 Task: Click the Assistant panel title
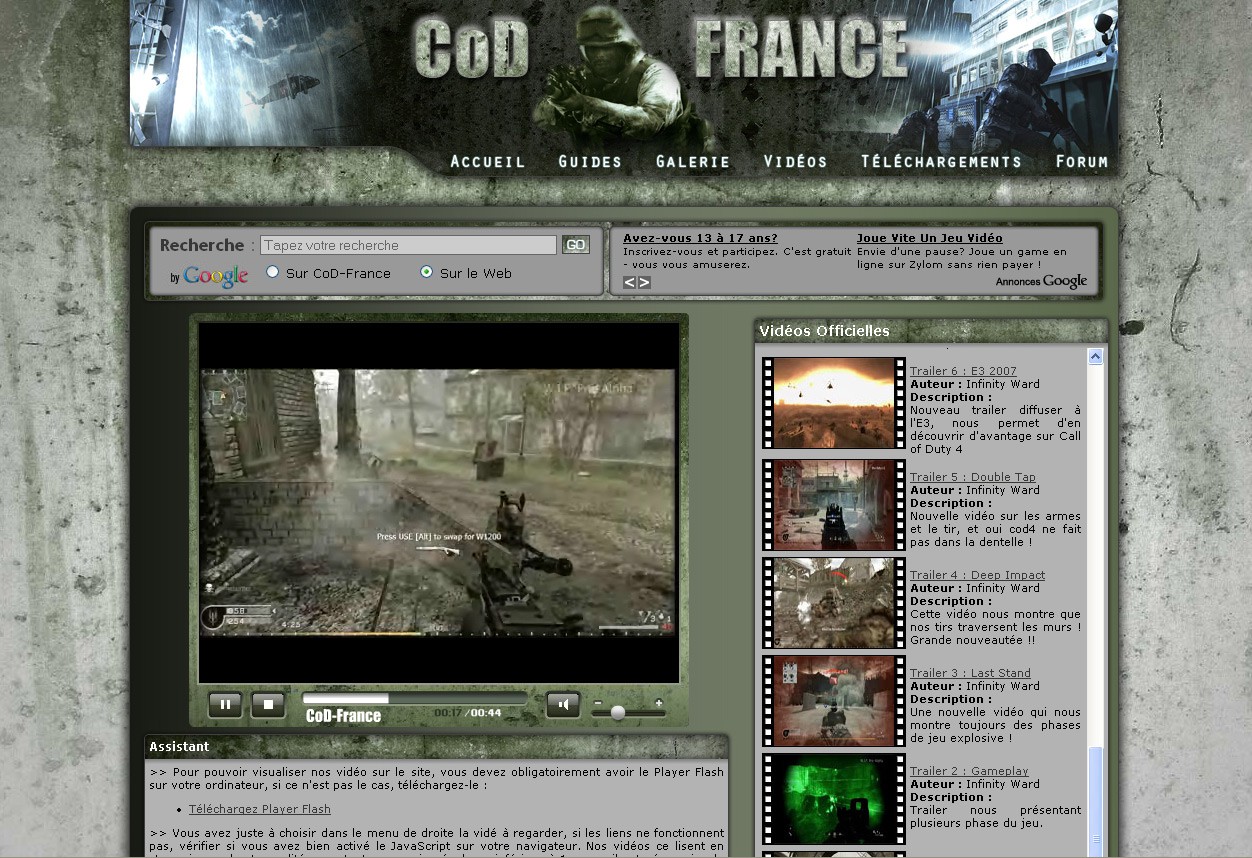click(x=179, y=746)
